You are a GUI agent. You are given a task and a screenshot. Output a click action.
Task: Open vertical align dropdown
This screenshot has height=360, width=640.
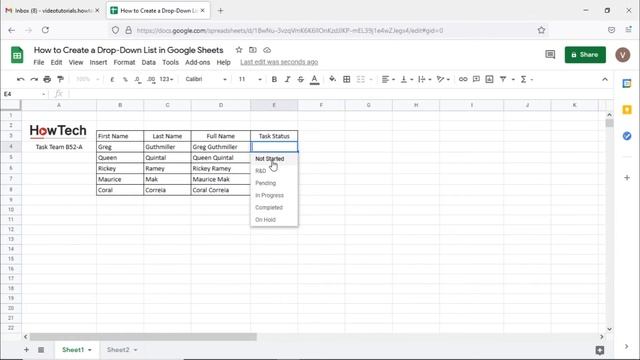click(x=407, y=79)
